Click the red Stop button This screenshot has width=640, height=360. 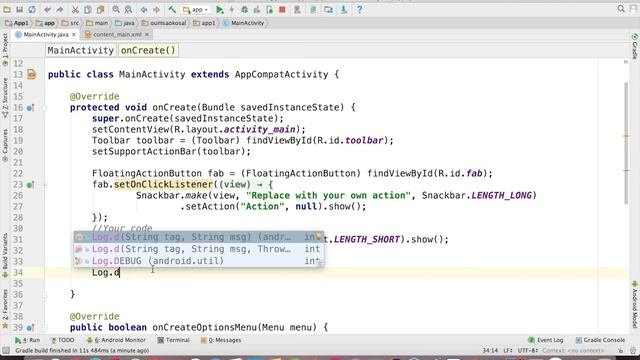[282, 9]
